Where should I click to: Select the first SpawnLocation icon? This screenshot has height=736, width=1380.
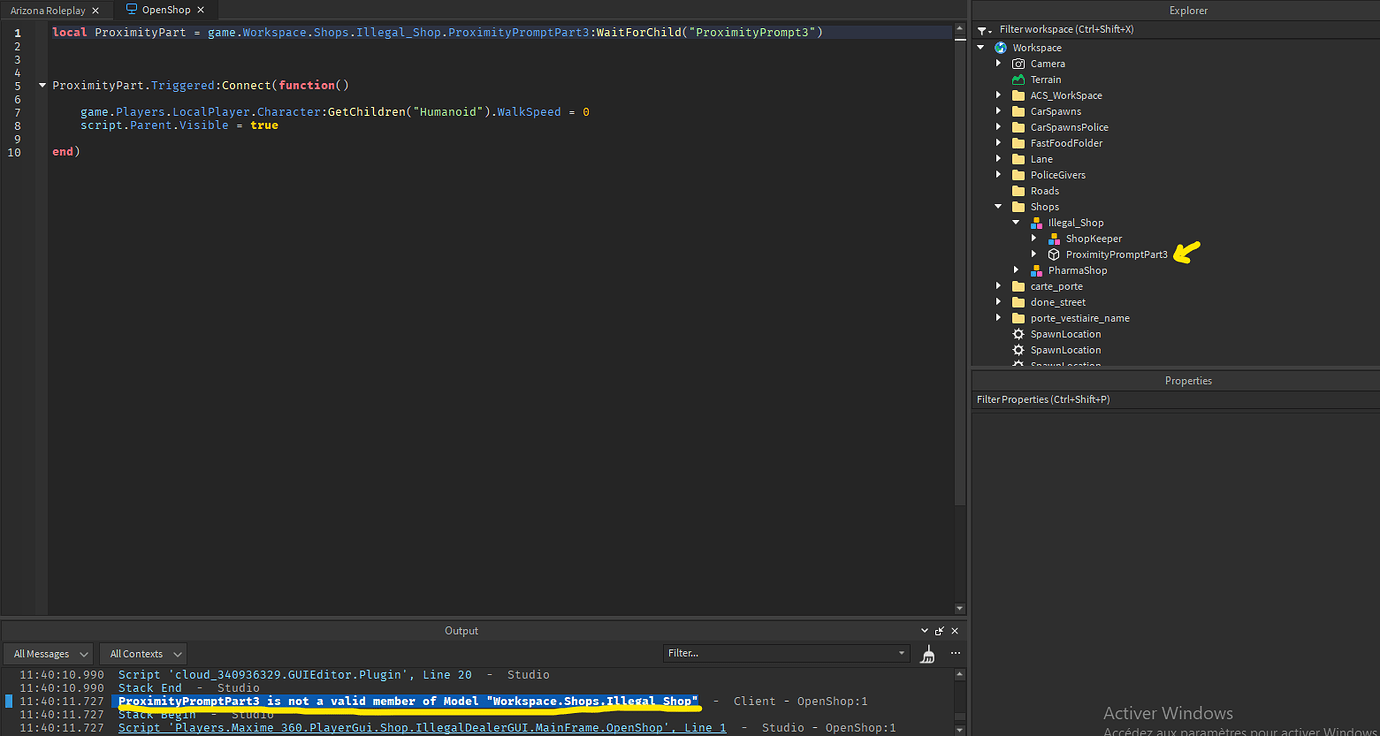[x=1017, y=333]
